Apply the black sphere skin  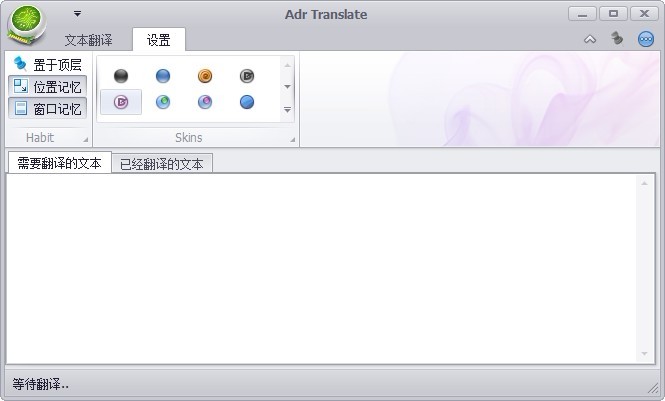click(121, 76)
